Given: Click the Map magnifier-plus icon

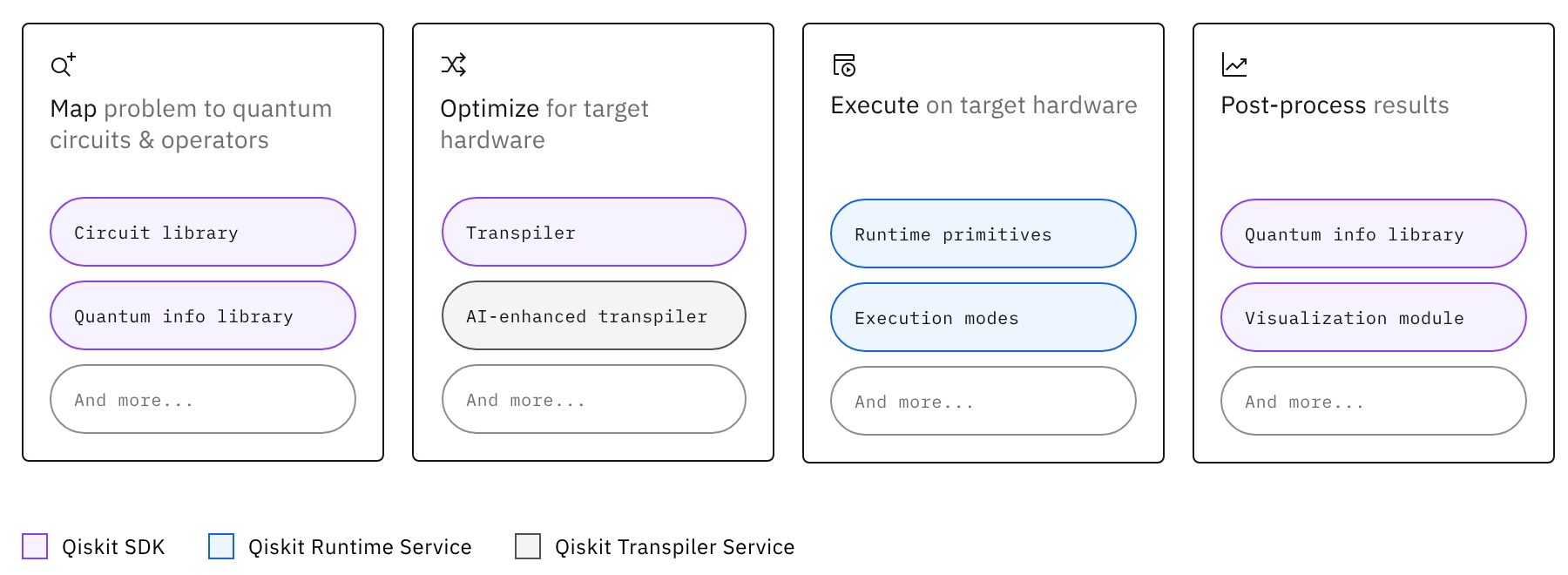Looking at the screenshot, I should pyautogui.click(x=63, y=64).
